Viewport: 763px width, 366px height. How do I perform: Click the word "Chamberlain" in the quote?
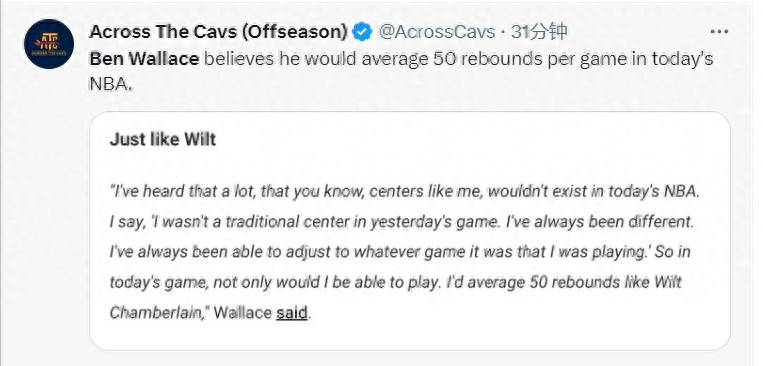(159, 312)
